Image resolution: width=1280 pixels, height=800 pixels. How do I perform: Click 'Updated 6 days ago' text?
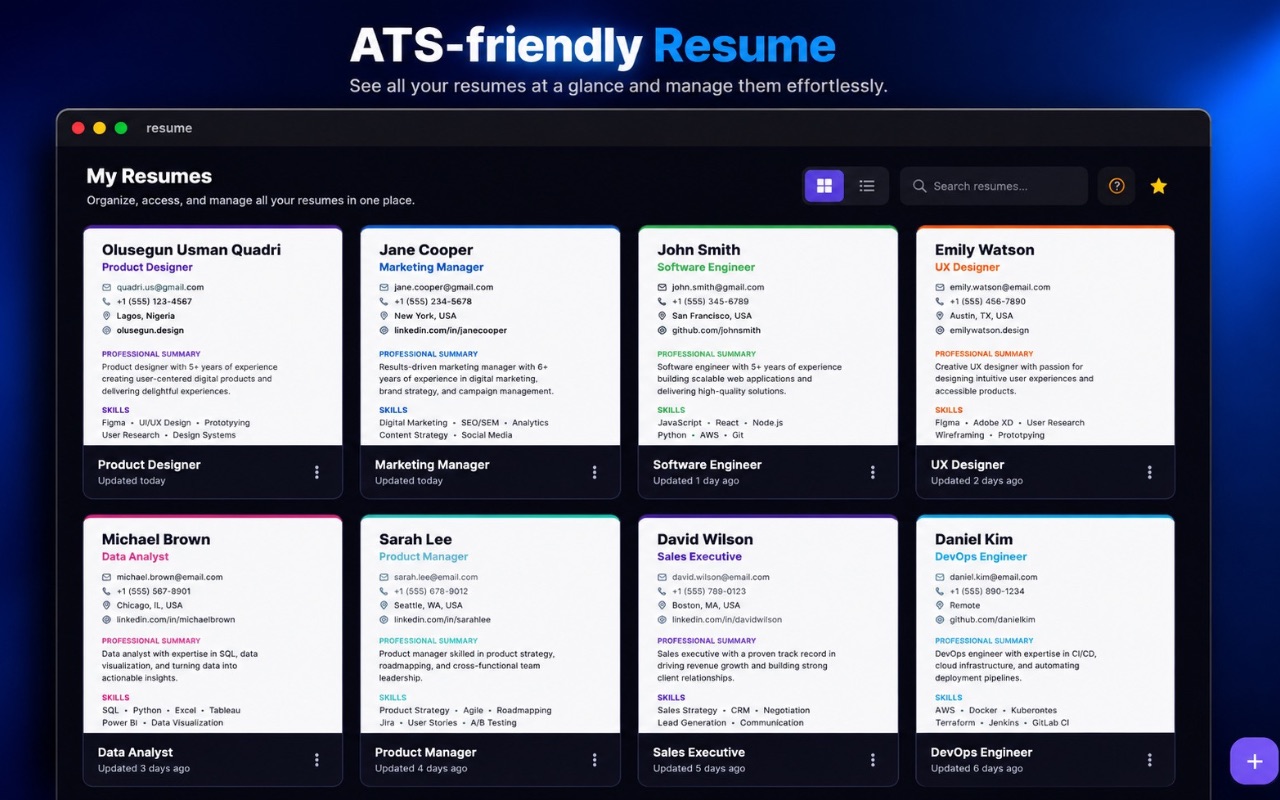[x=977, y=769]
